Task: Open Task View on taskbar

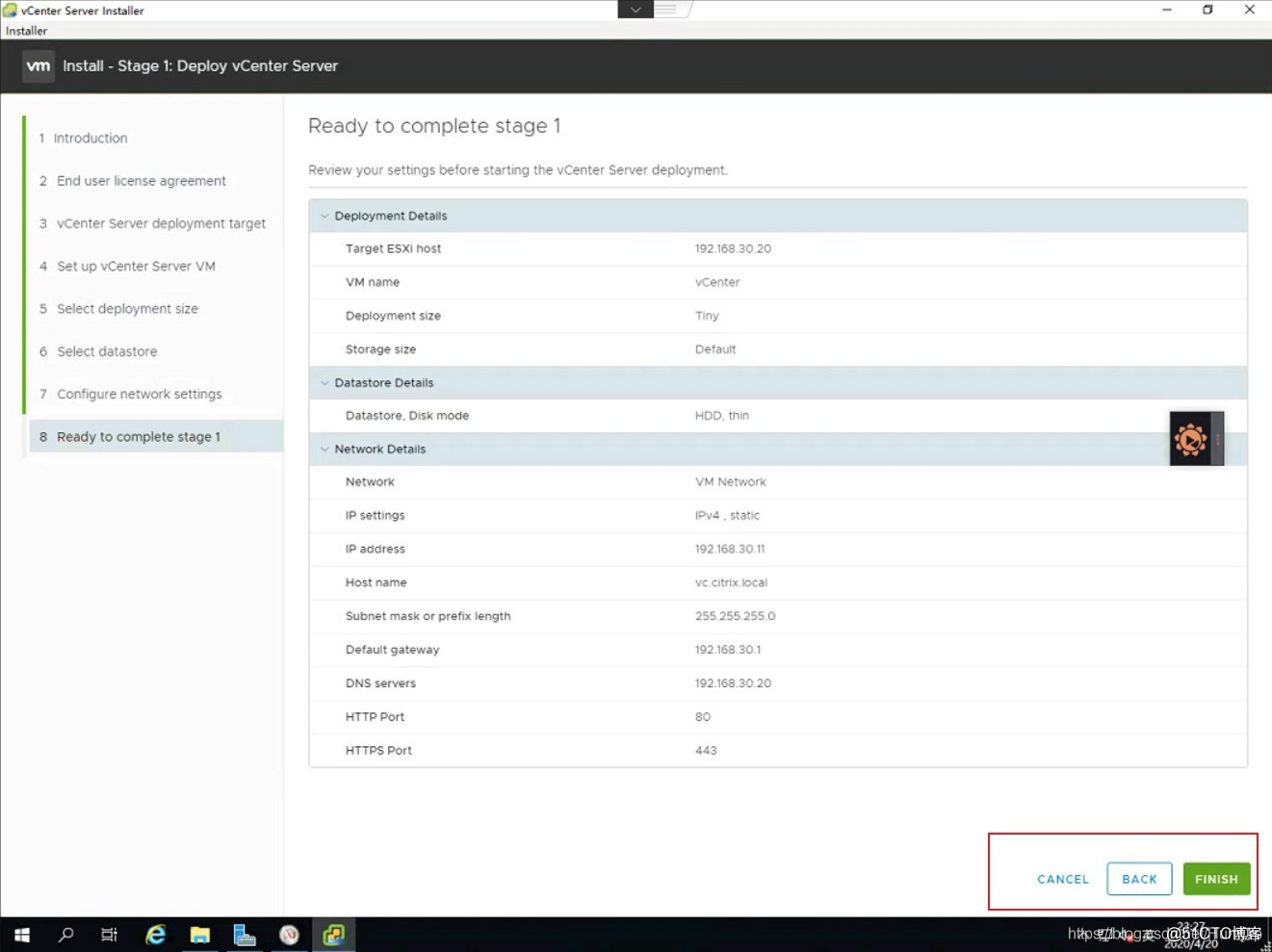Action: (110, 935)
